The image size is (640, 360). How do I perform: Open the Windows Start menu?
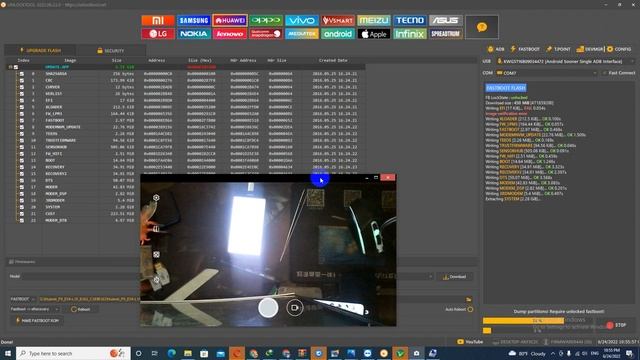click(7, 353)
